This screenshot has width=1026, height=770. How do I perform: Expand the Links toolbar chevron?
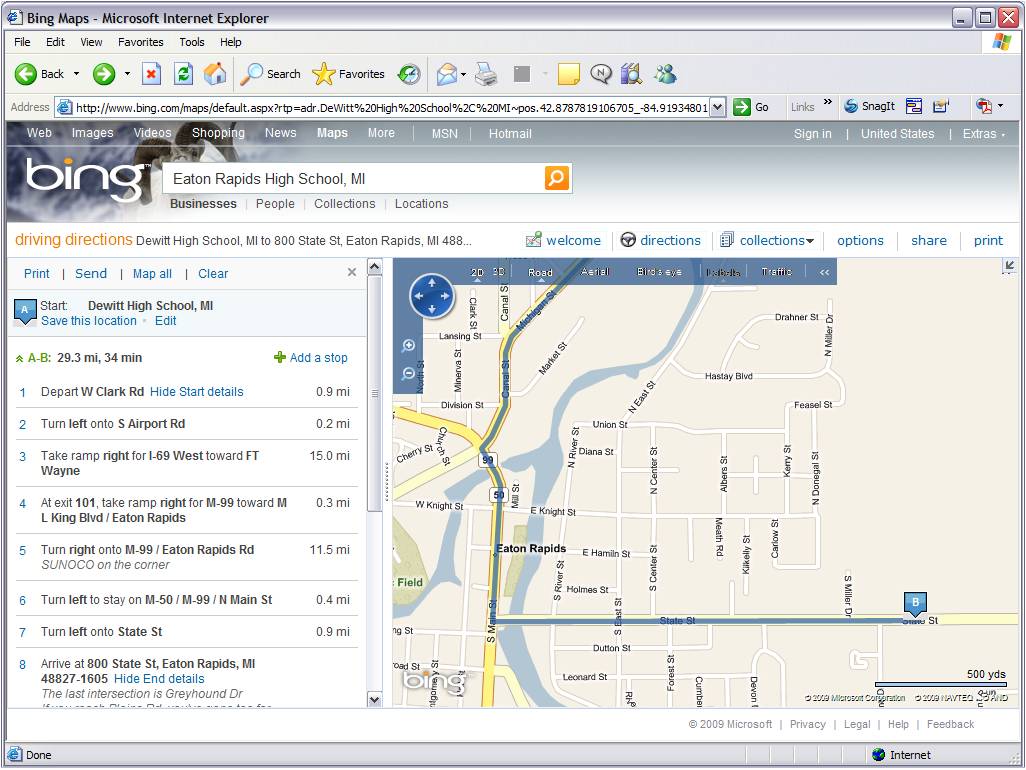(828, 102)
